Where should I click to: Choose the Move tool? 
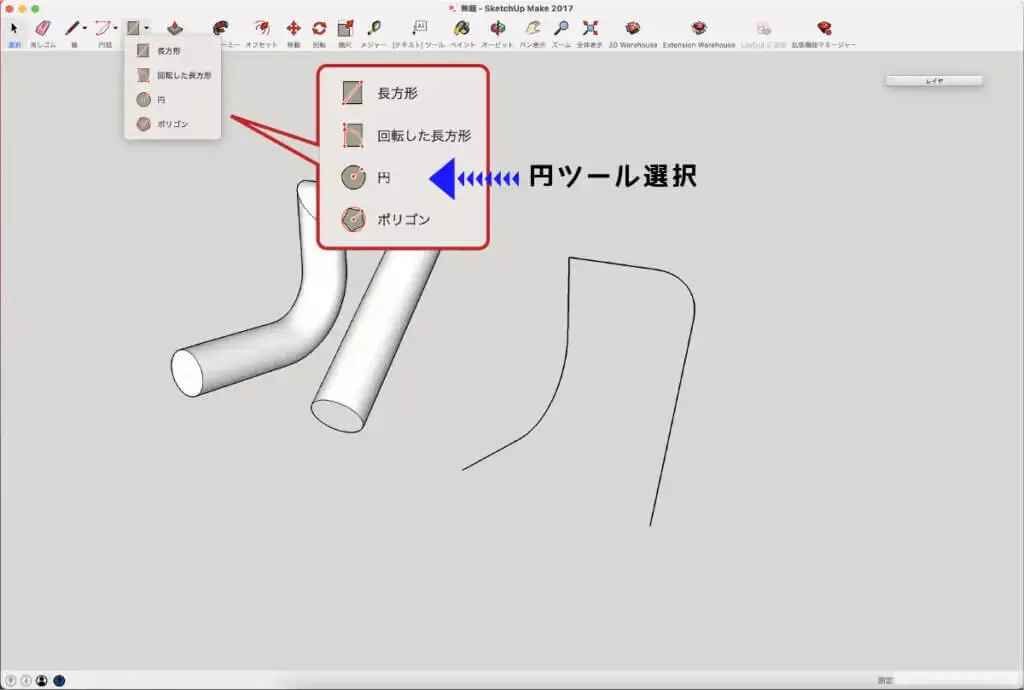pos(293,29)
